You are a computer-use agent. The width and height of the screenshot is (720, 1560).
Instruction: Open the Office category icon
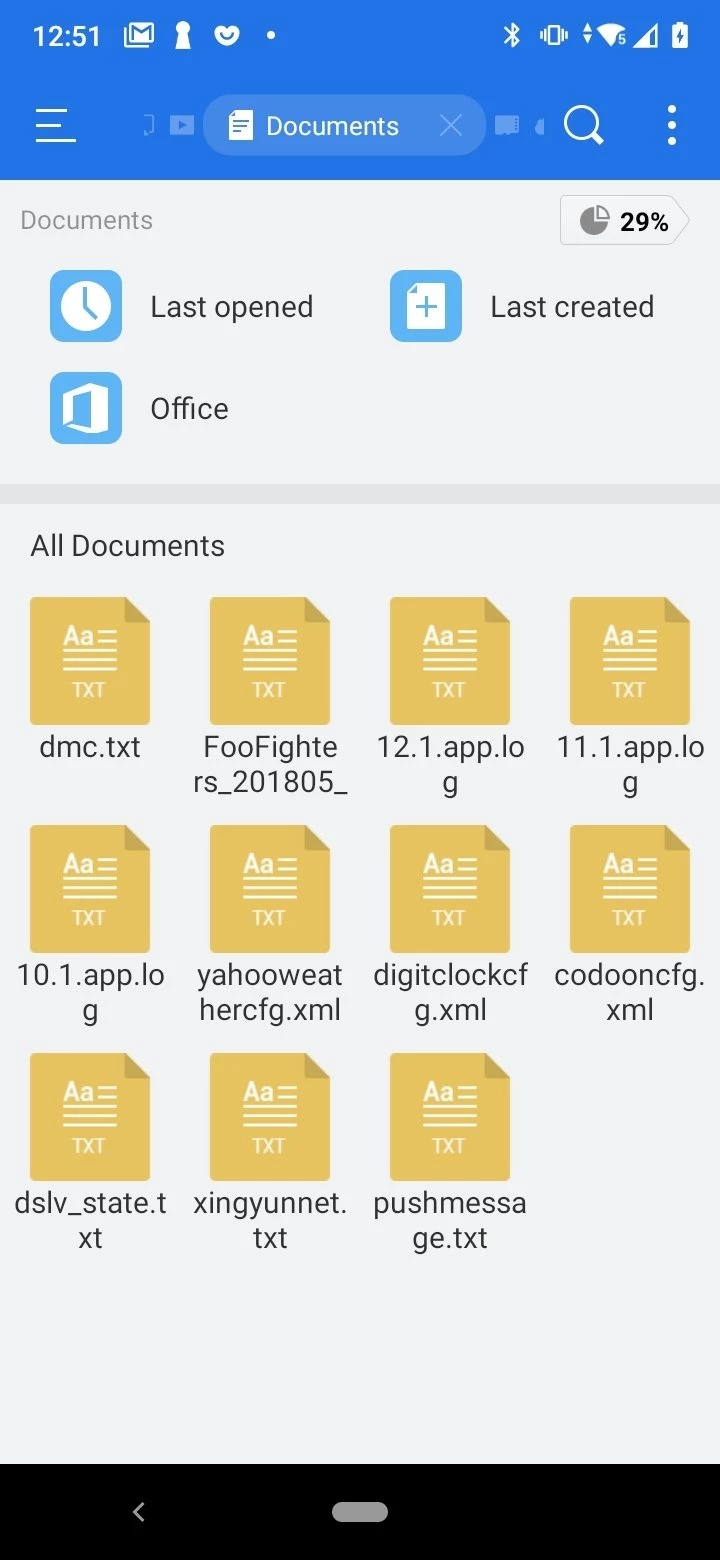86,408
